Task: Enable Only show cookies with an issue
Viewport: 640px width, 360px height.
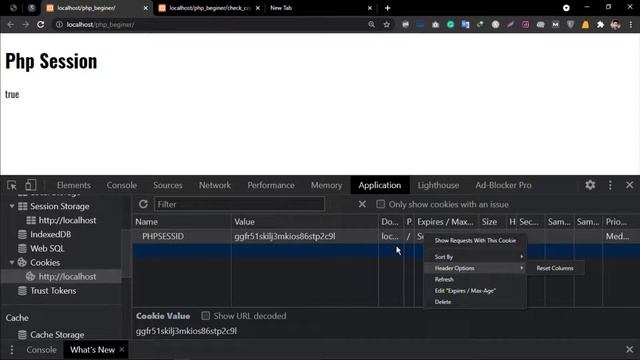Action: 380,204
